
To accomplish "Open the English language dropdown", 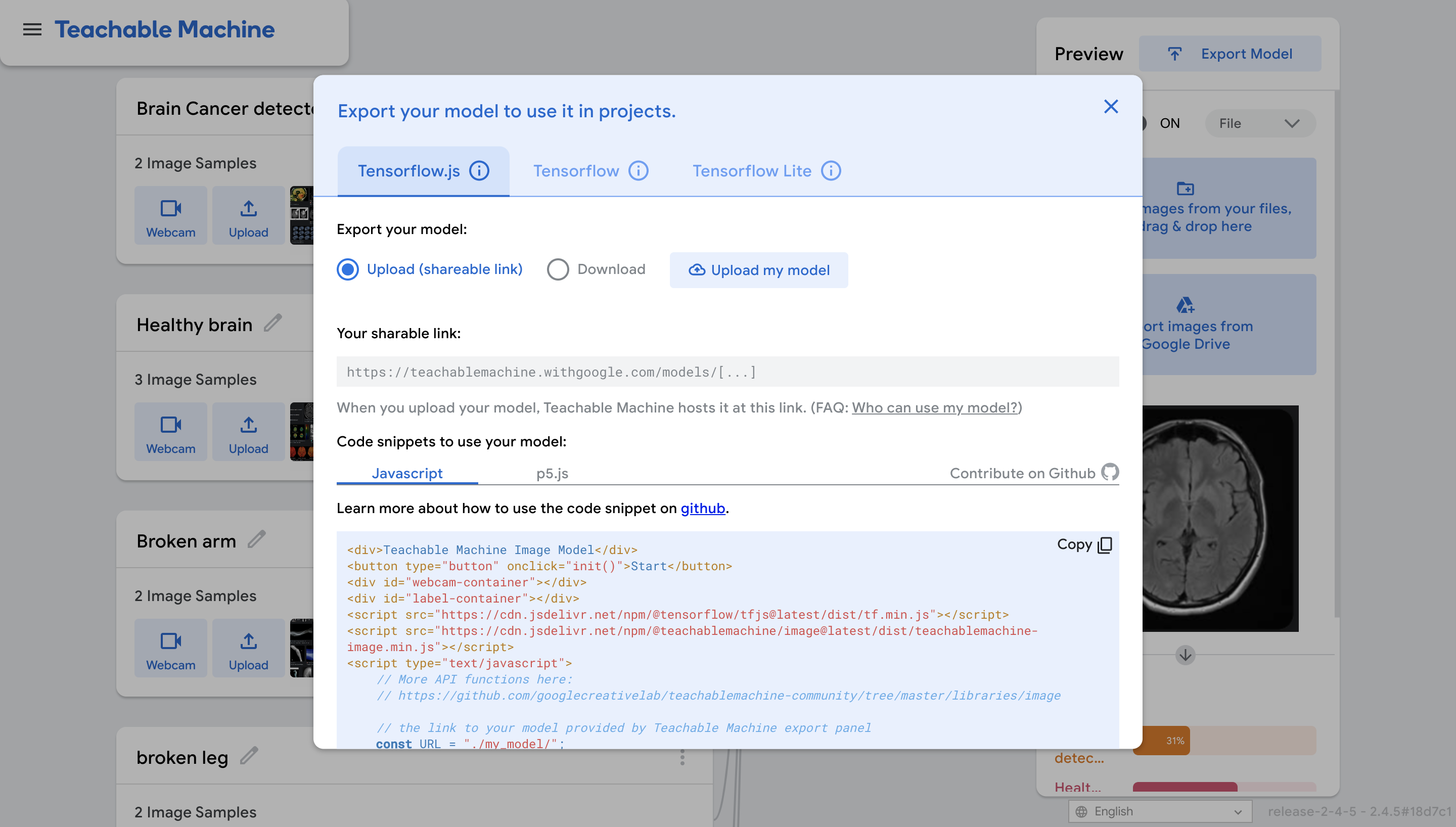I will point(1160,811).
